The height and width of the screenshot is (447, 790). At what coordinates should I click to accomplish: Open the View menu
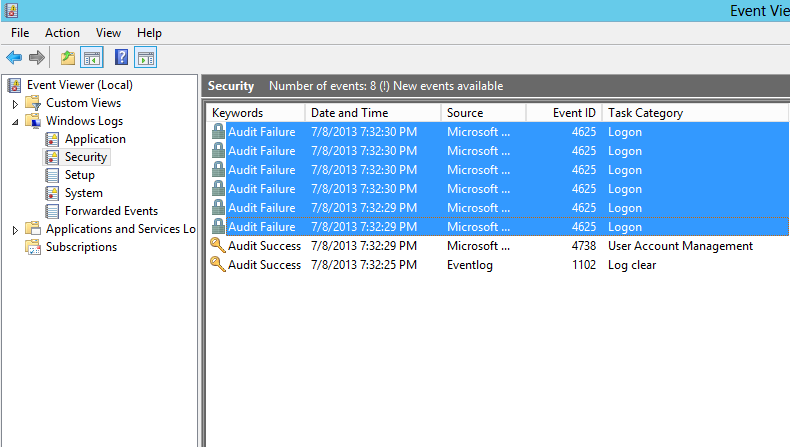108,33
